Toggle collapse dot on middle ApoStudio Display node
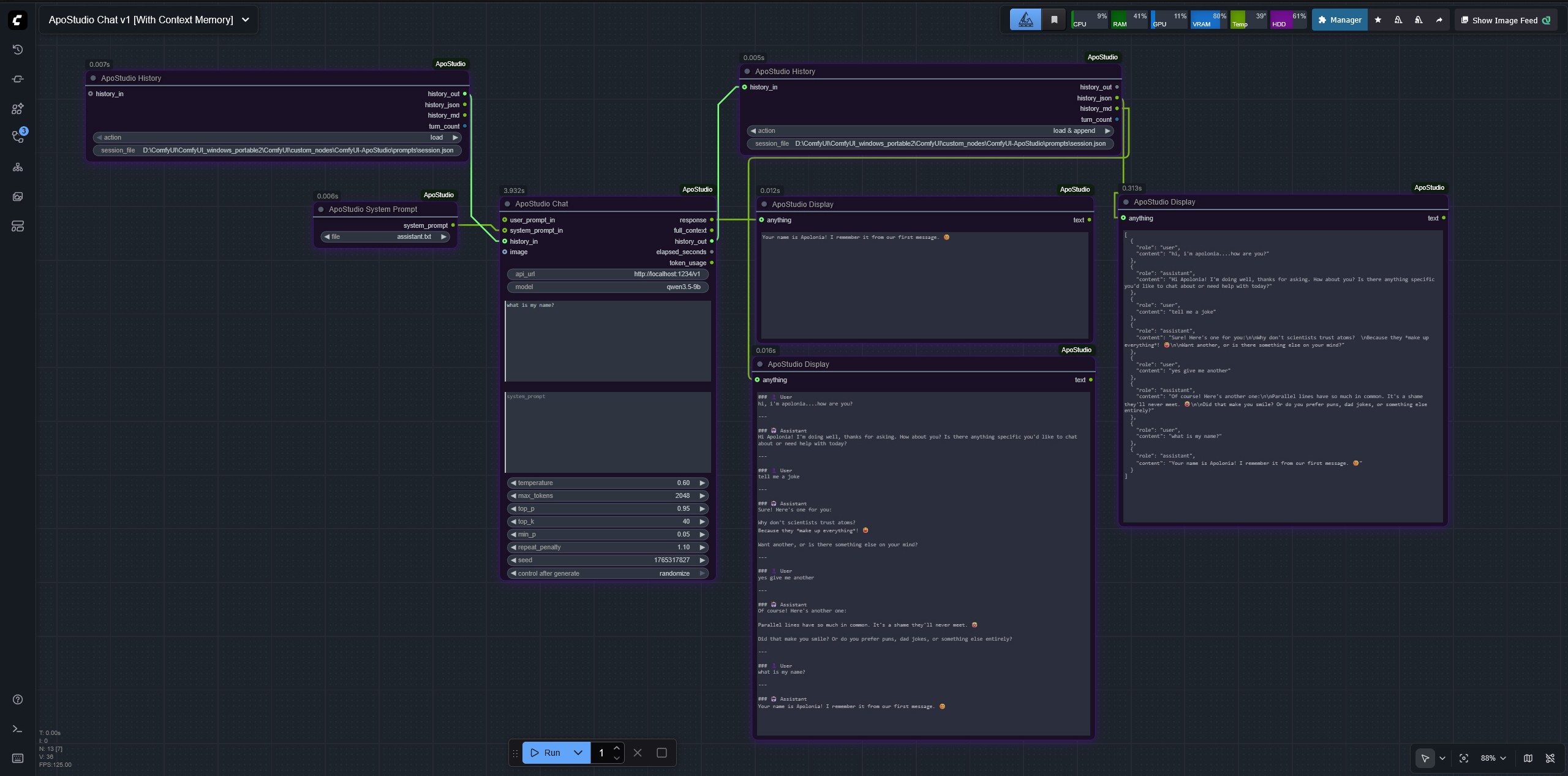 759,364
